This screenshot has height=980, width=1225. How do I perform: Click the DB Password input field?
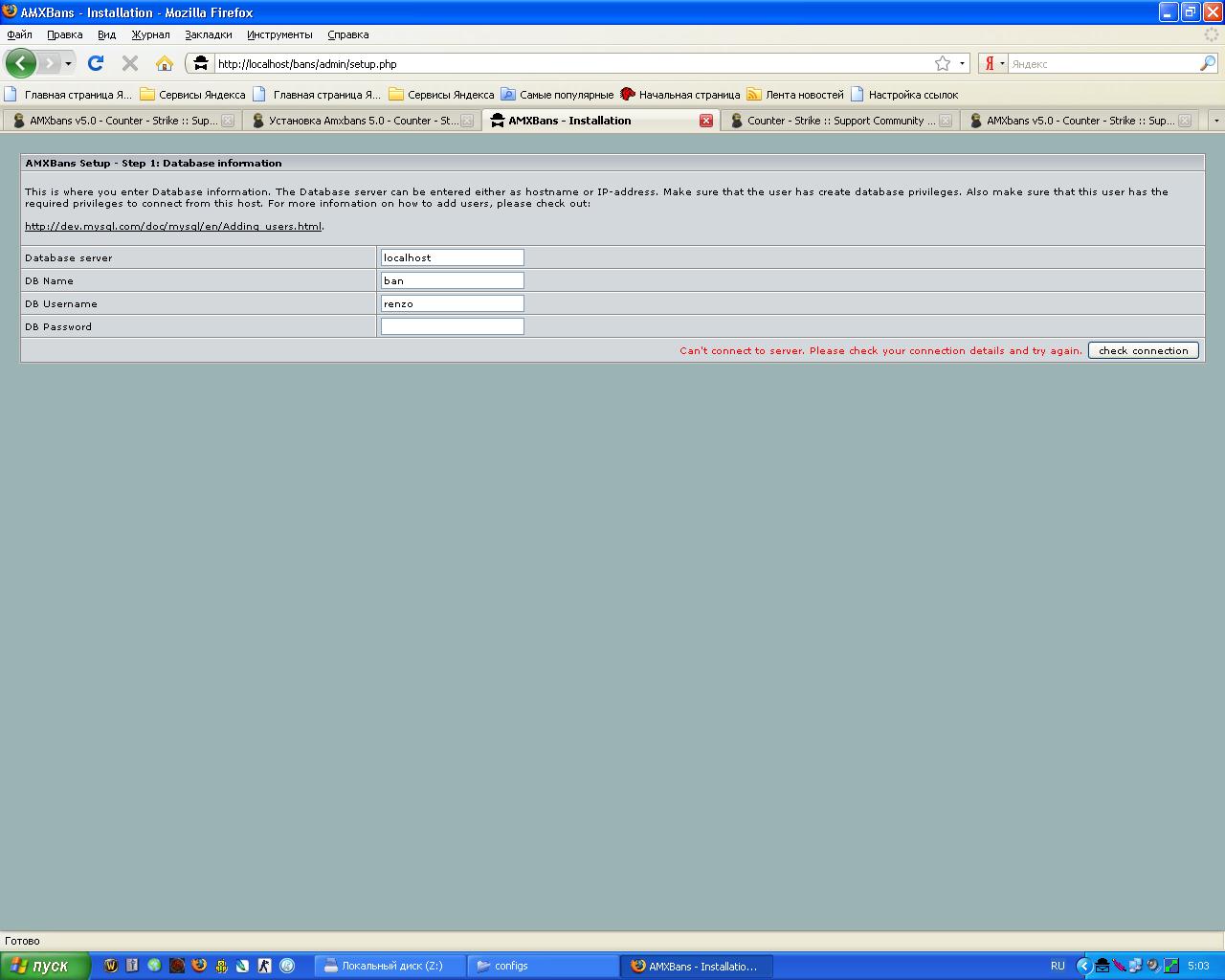click(453, 326)
